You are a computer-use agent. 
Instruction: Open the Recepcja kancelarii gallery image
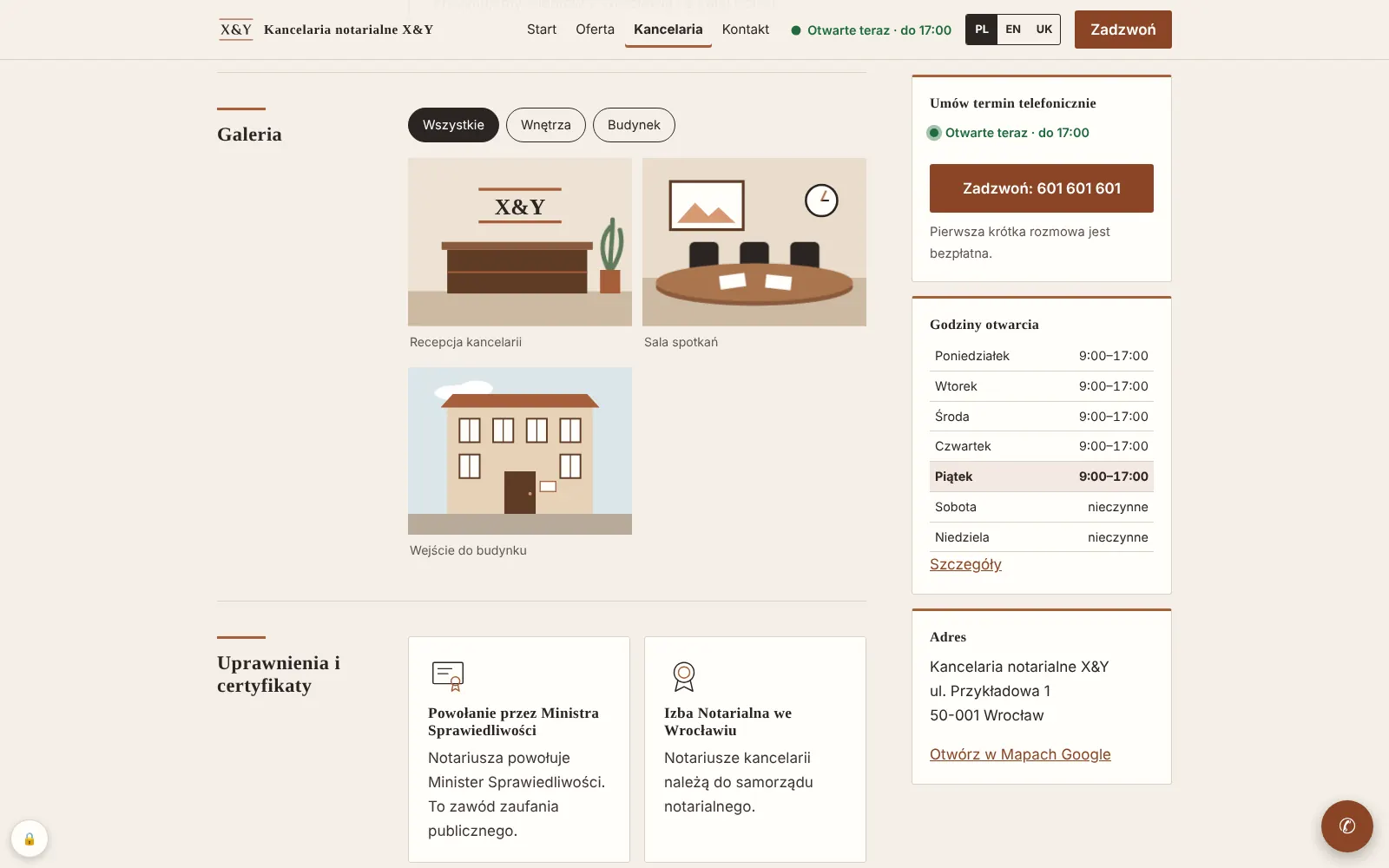(x=520, y=242)
